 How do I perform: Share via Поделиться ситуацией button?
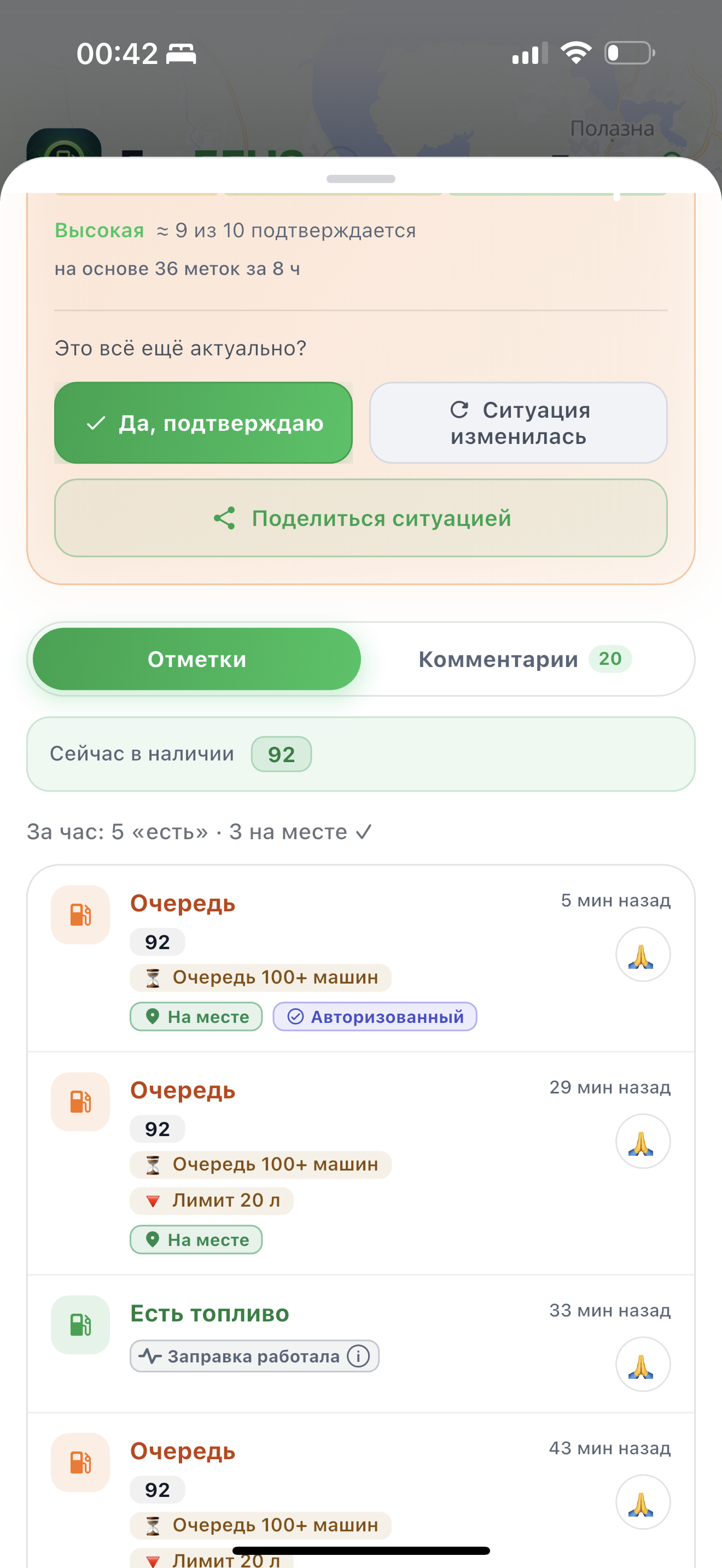pyautogui.click(x=361, y=518)
